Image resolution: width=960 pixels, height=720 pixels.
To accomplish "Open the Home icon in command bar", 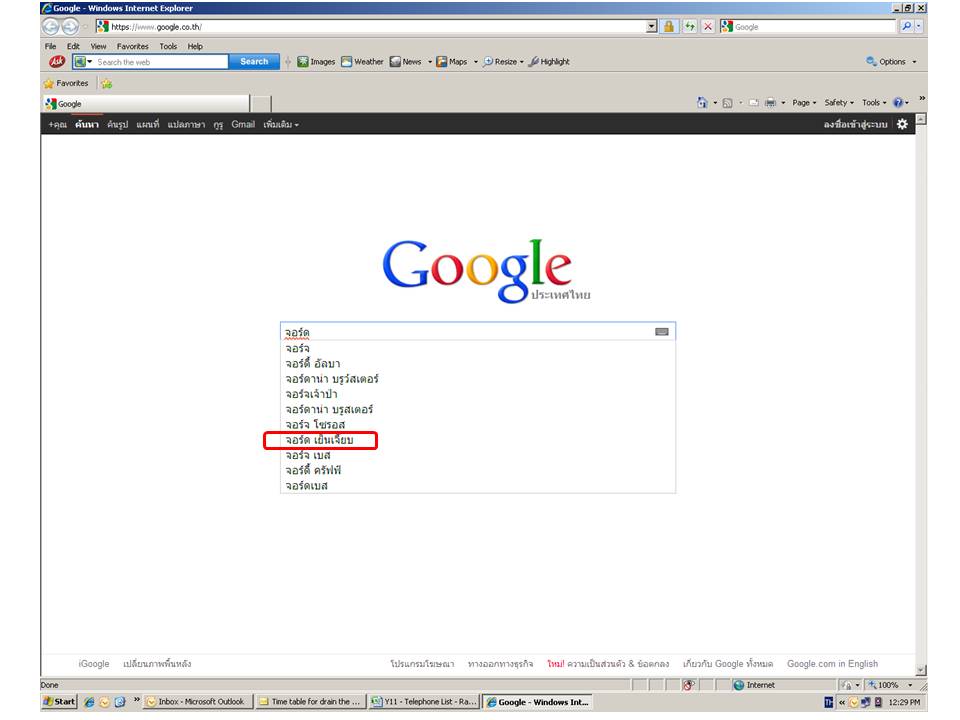I will [702, 103].
